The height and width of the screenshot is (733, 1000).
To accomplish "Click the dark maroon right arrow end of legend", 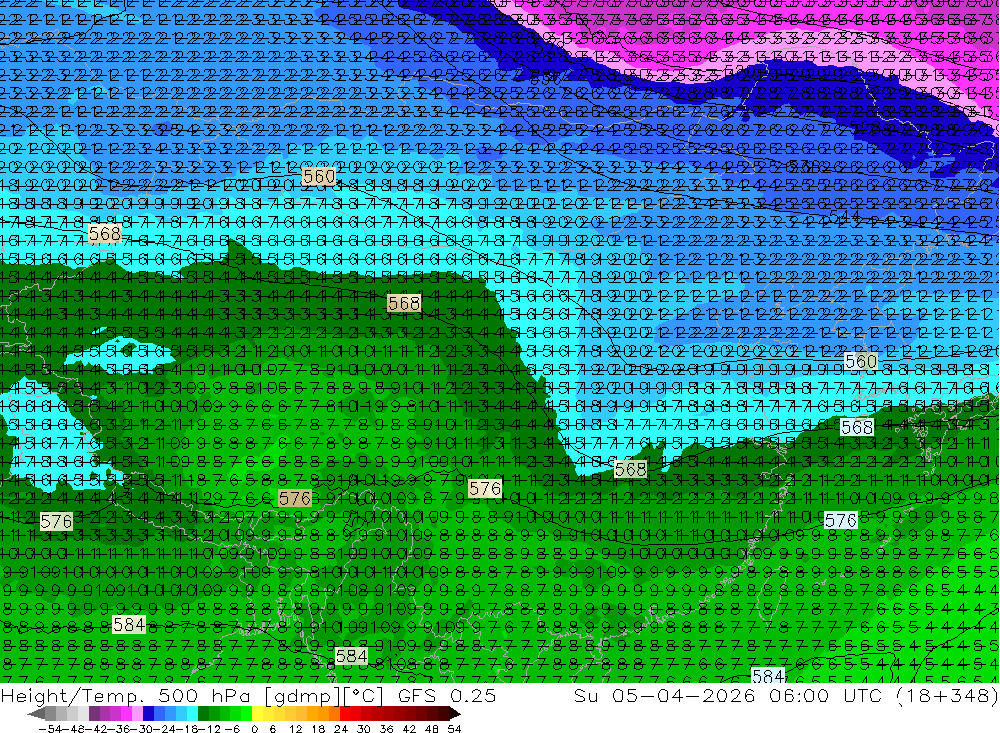I will pyautogui.click(x=455, y=714).
